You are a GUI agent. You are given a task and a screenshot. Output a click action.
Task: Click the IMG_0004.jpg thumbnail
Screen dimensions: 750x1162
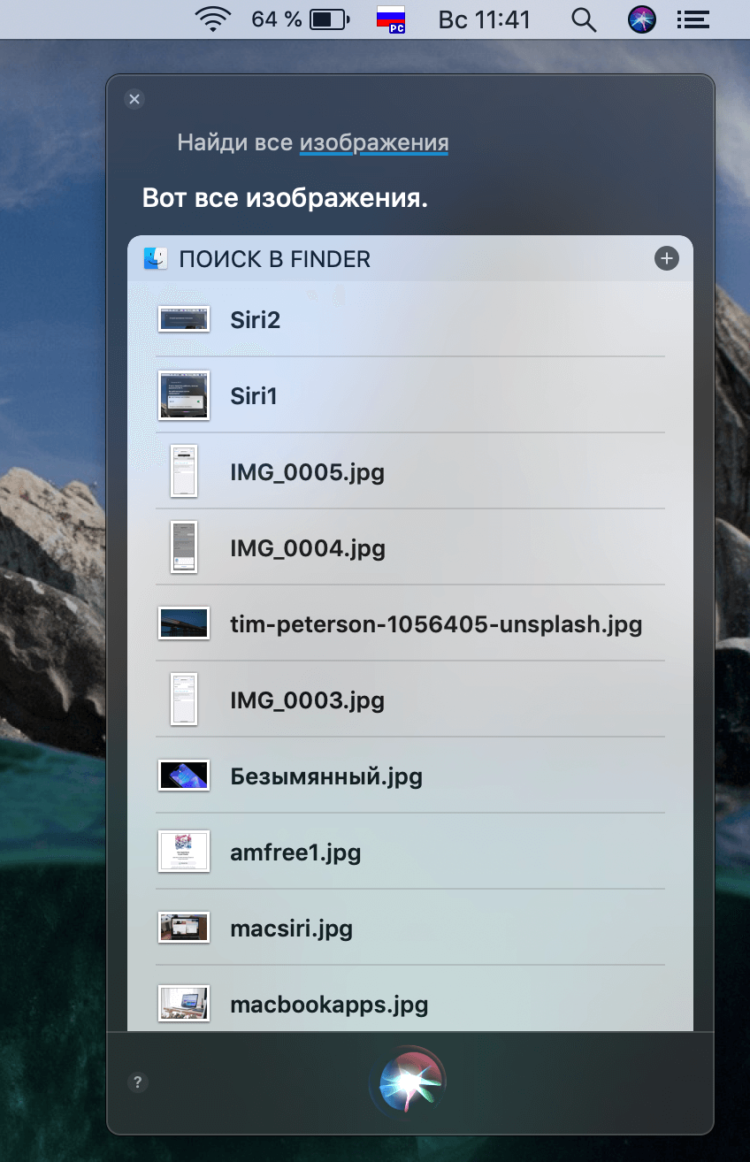point(184,548)
